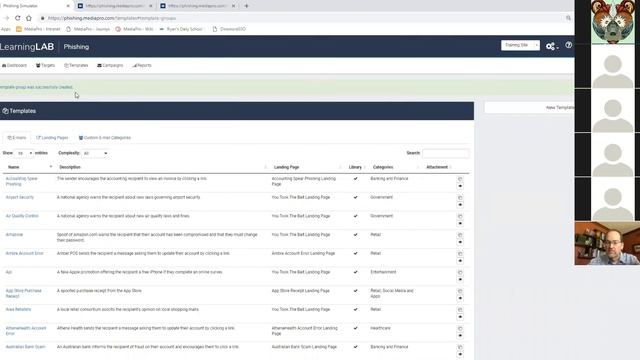Viewport: 640px width, 360px height.
Task: Open the Athenahealth Account Error template link
Action: (x=26, y=331)
